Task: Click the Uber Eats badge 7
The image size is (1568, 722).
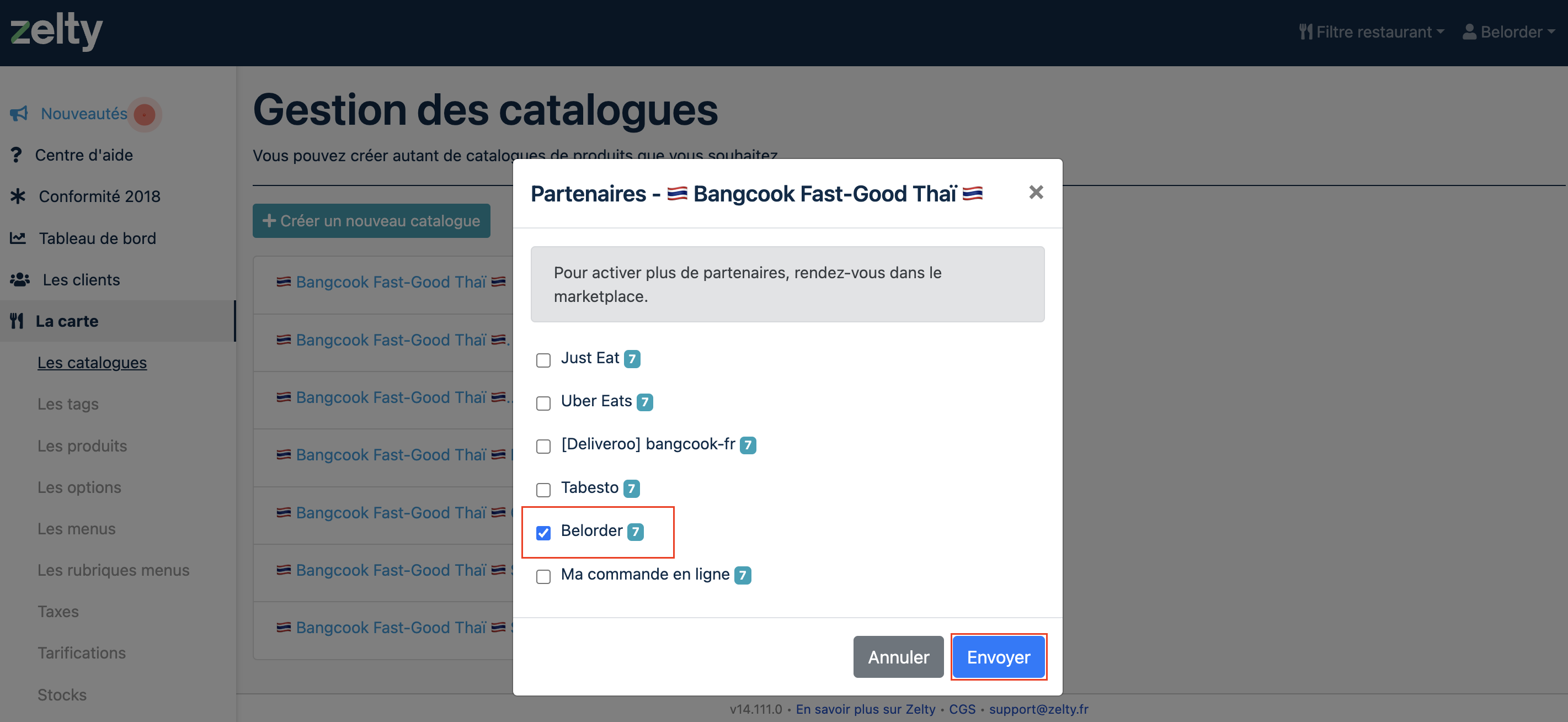Action: coord(645,402)
